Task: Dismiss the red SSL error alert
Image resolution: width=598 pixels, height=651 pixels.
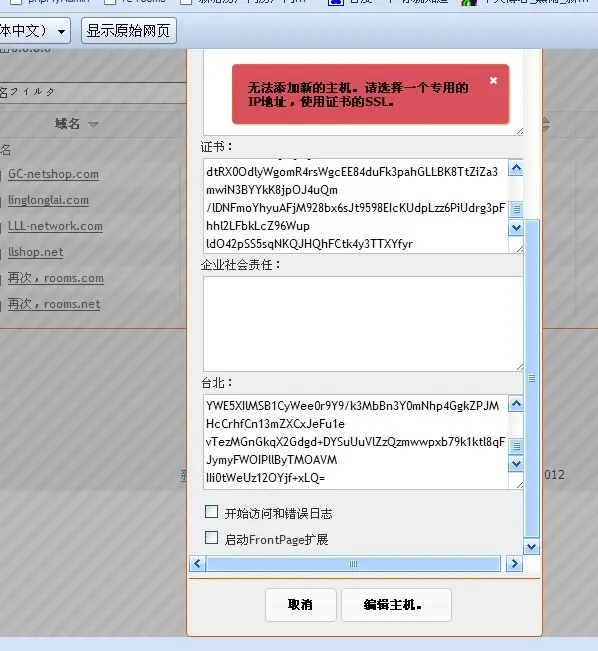Action: click(x=493, y=81)
